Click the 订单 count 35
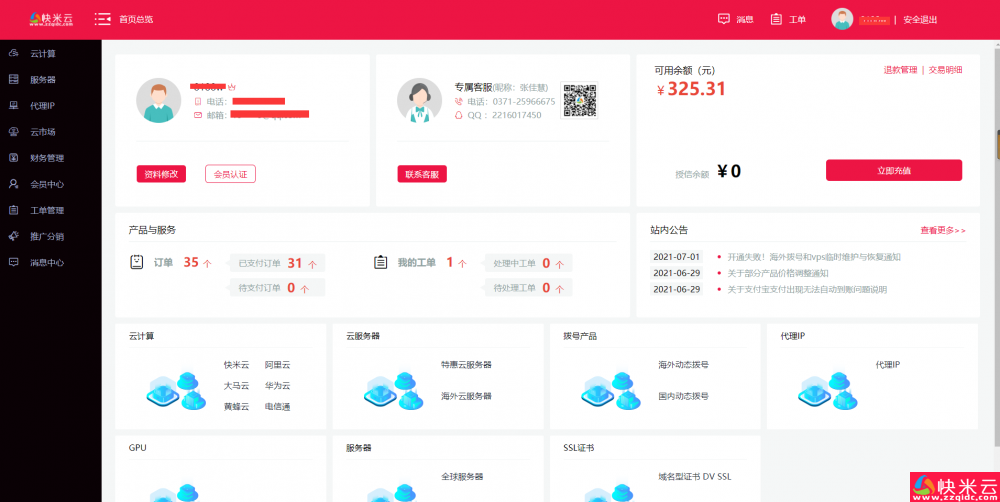The width and height of the screenshot is (1000, 502). click(x=191, y=262)
